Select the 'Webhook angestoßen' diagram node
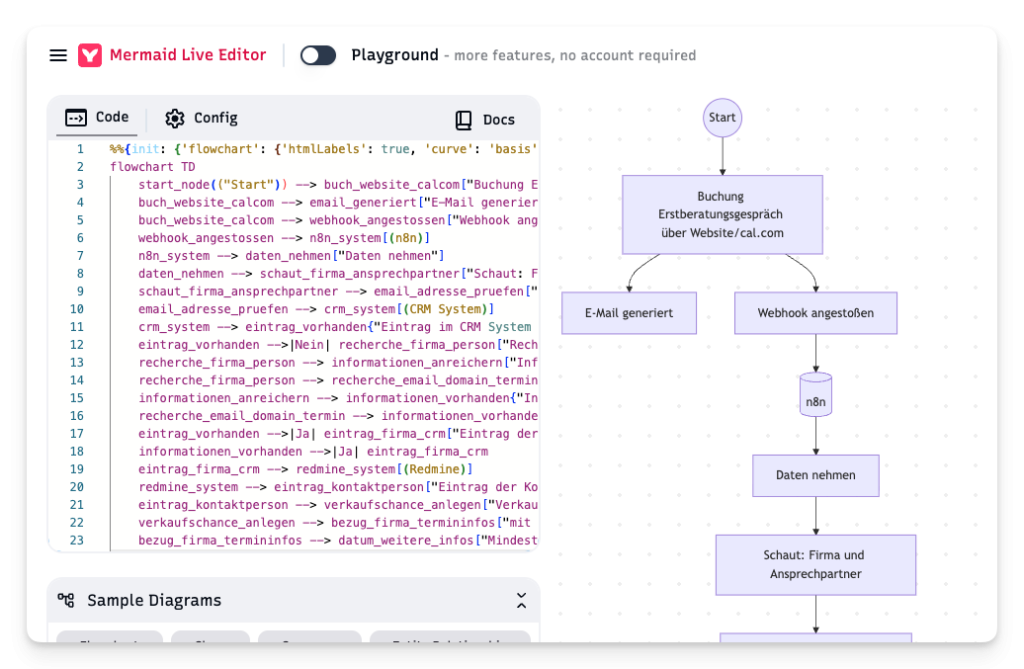This screenshot has height=669, width=1024. 815,313
